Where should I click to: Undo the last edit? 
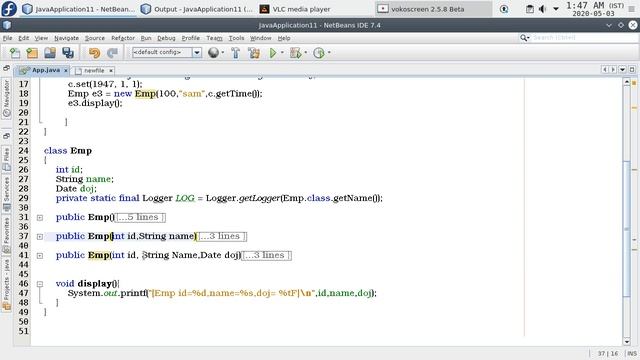coord(94,53)
